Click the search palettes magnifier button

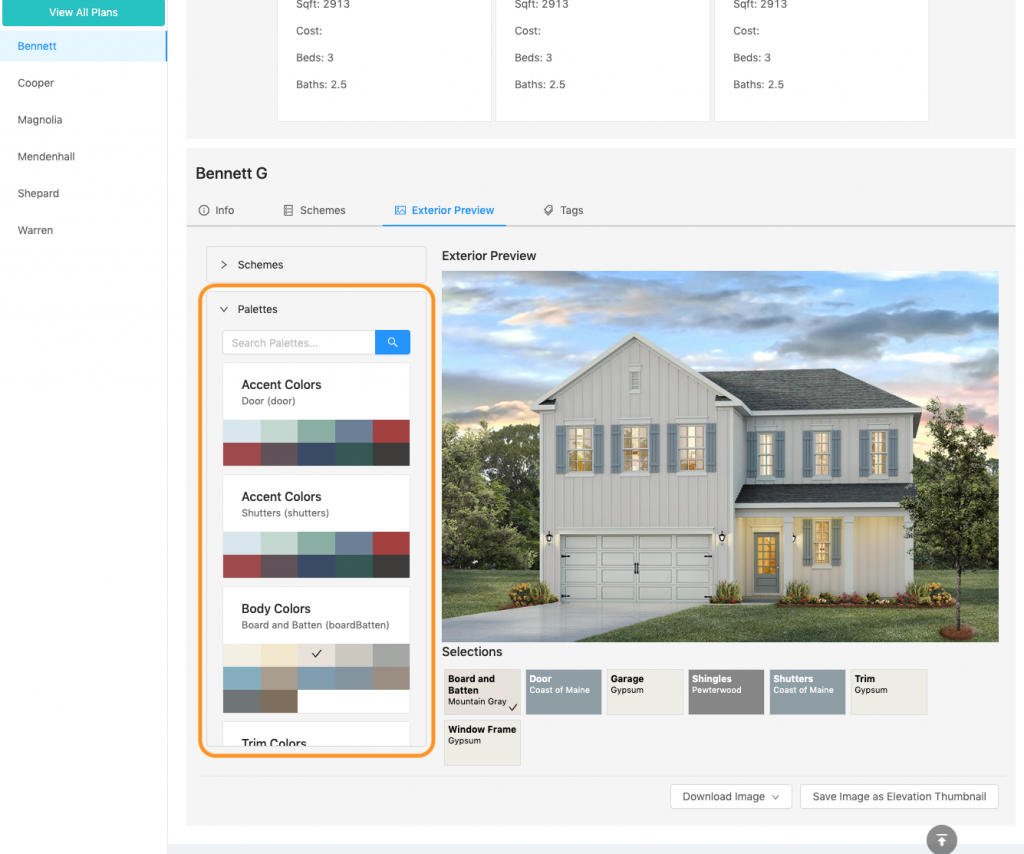point(392,343)
